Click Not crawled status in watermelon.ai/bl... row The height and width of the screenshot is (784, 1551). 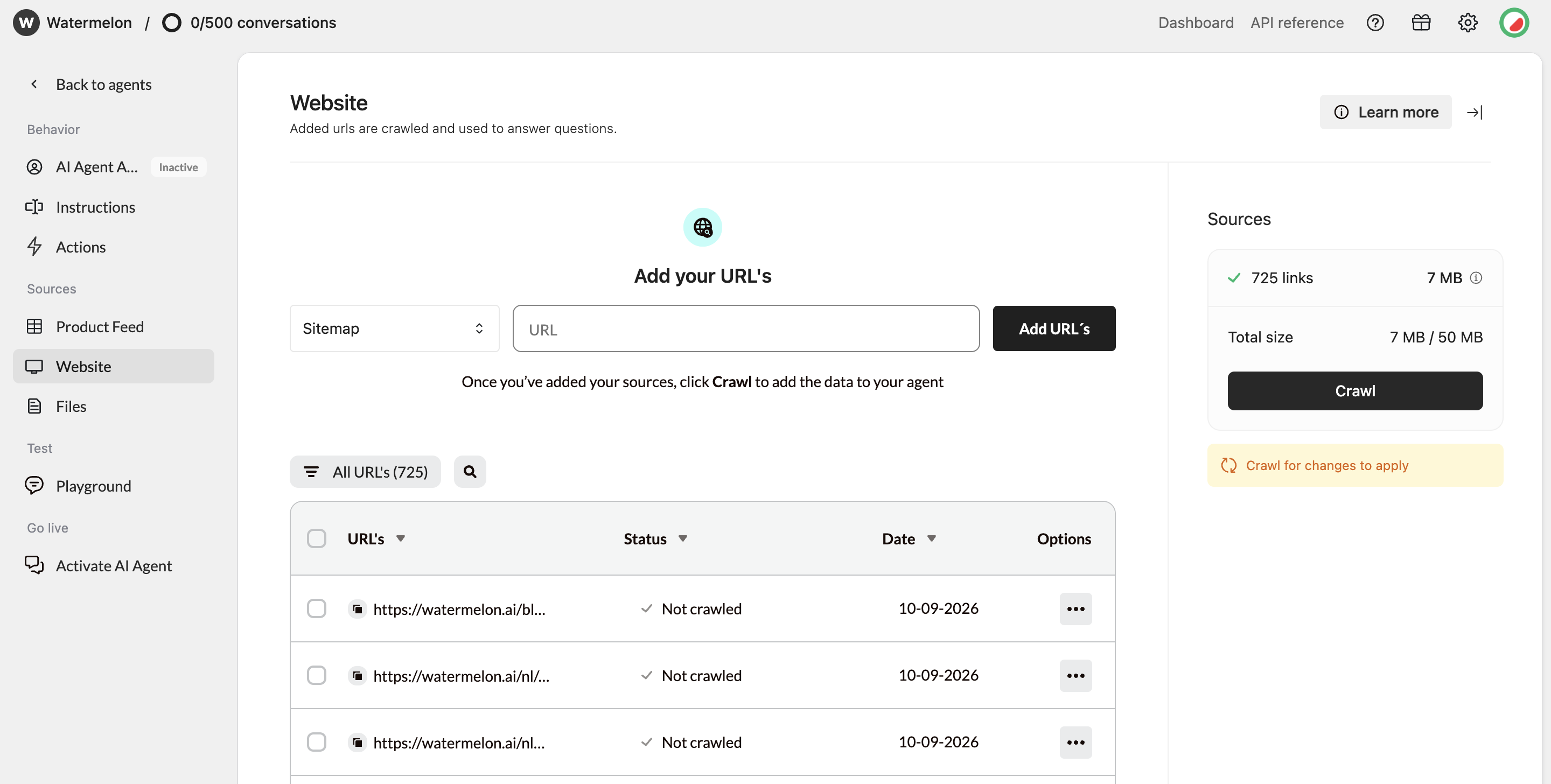pos(701,609)
